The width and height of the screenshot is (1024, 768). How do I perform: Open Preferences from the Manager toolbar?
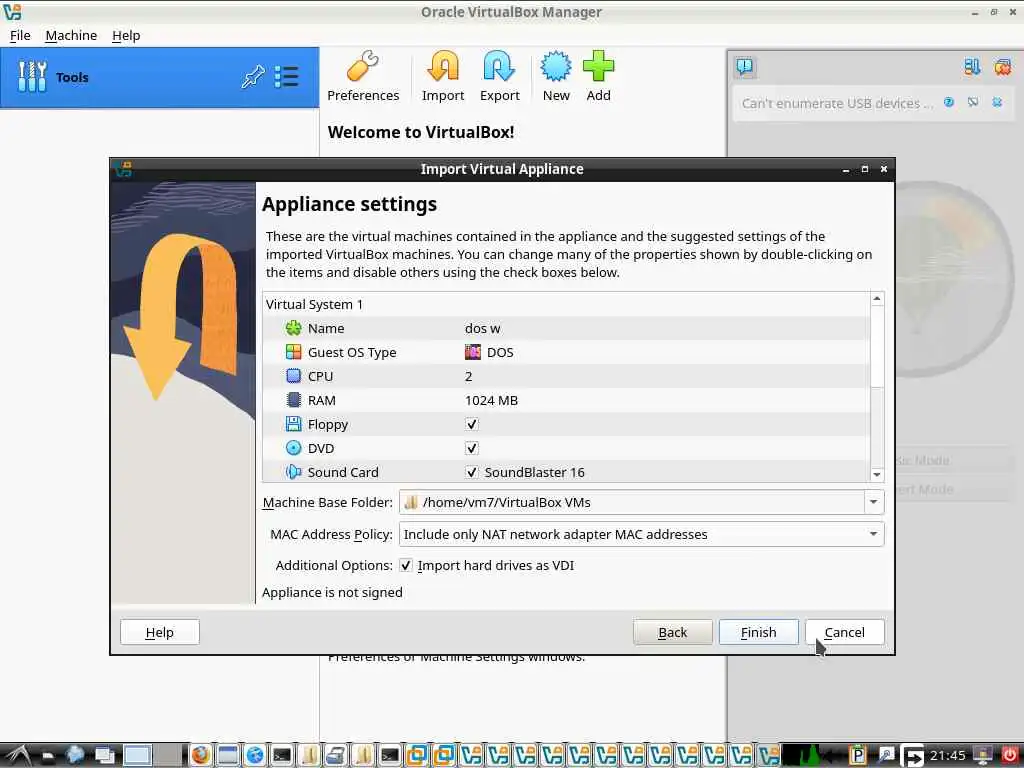coord(363,77)
